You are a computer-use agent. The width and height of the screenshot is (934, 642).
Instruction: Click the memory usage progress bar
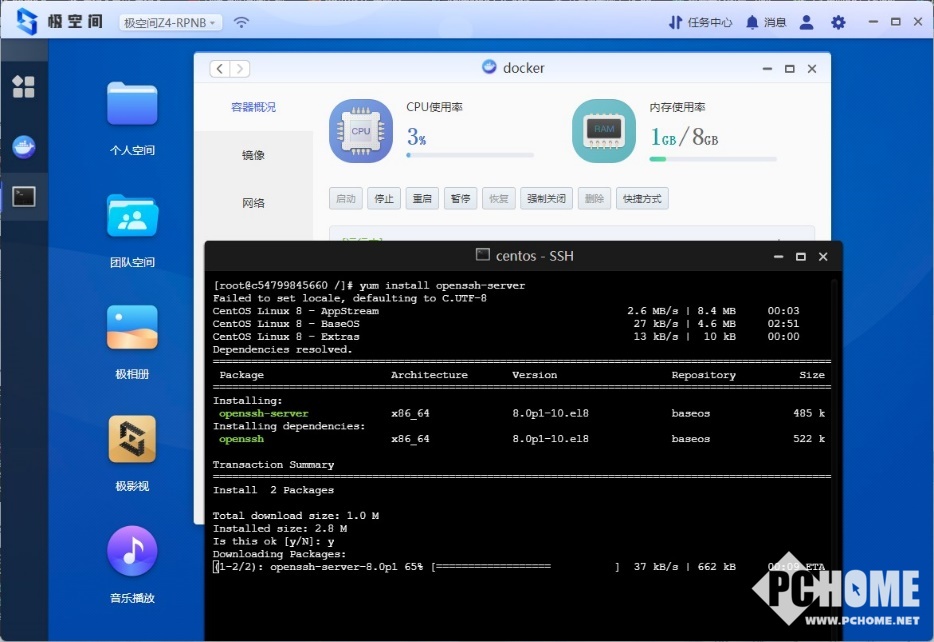coord(713,159)
